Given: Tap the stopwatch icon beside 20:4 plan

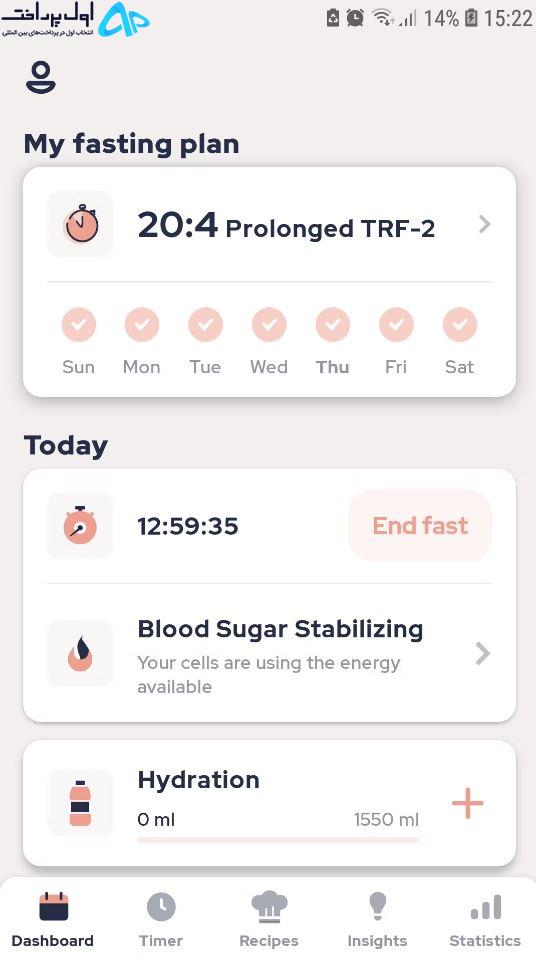Looking at the screenshot, I should click(x=80, y=224).
